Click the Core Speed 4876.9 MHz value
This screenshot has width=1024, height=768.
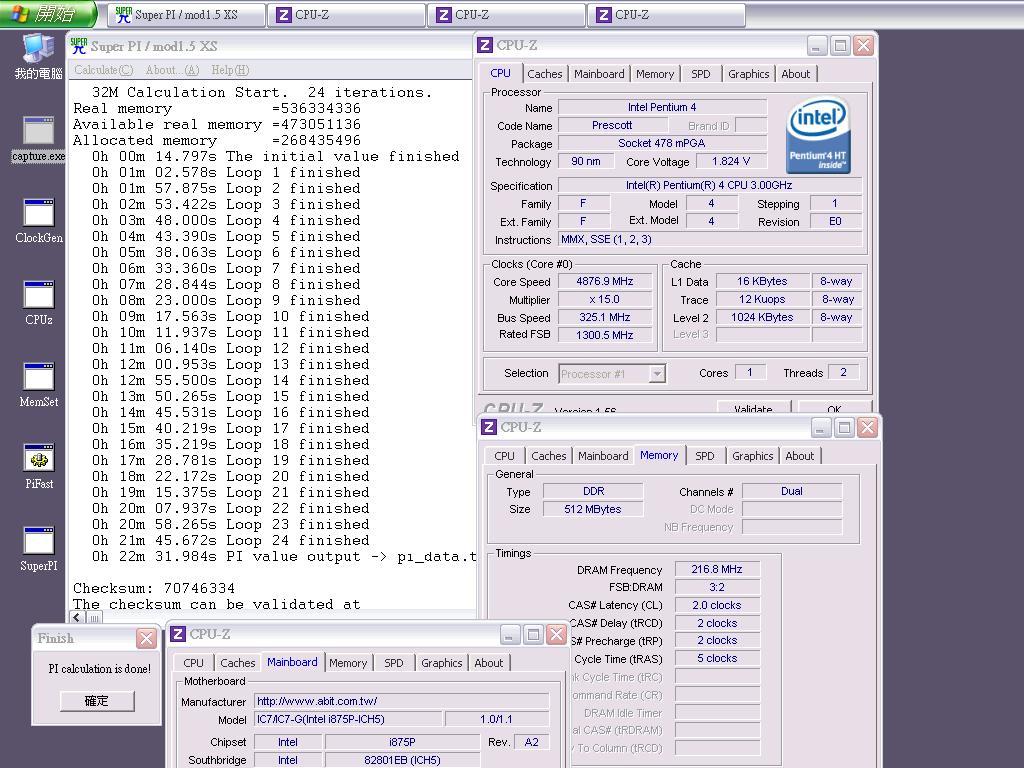click(605, 281)
